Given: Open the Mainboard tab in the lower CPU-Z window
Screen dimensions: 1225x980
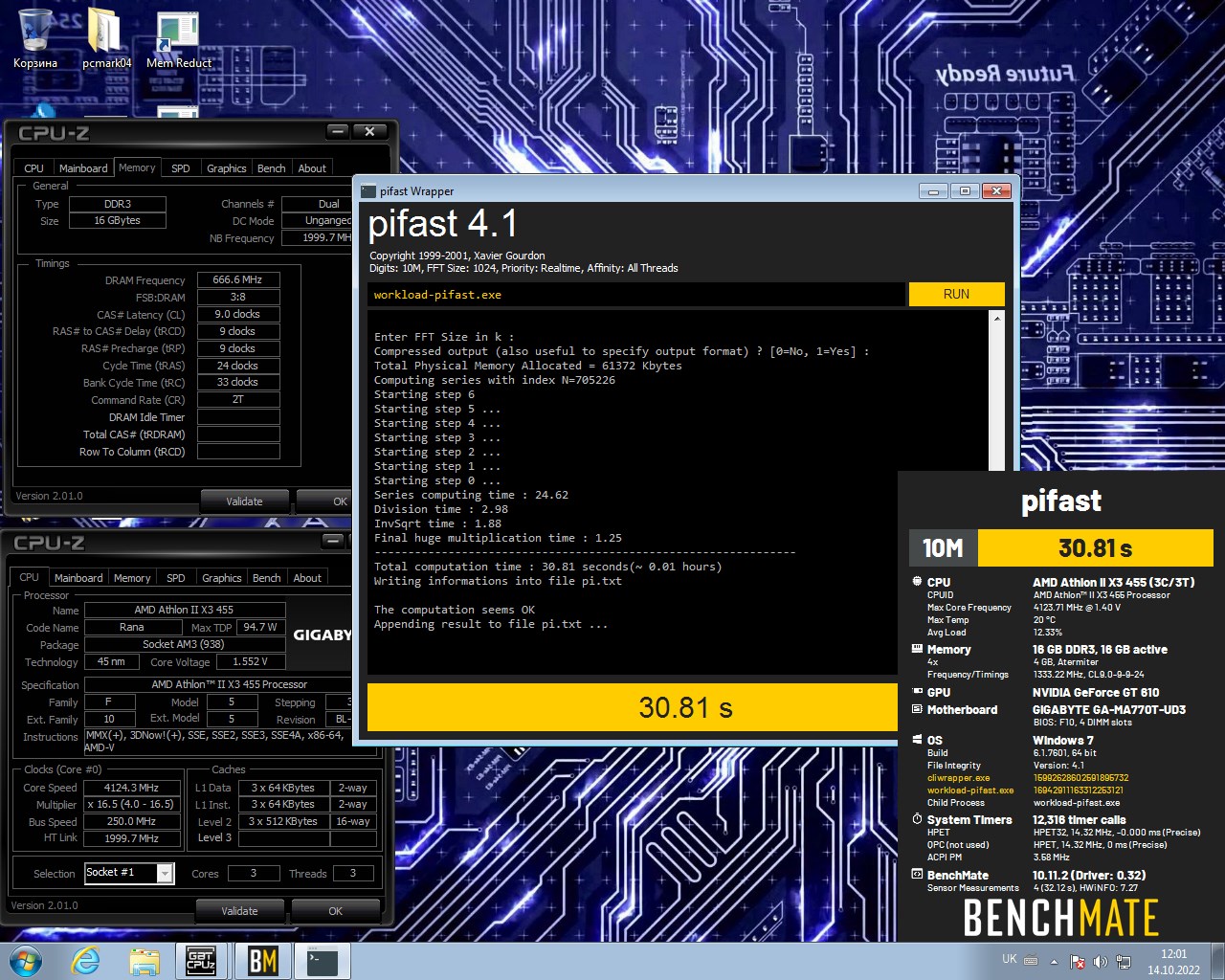Looking at the screenshot, I should click(x=78, y=578).
